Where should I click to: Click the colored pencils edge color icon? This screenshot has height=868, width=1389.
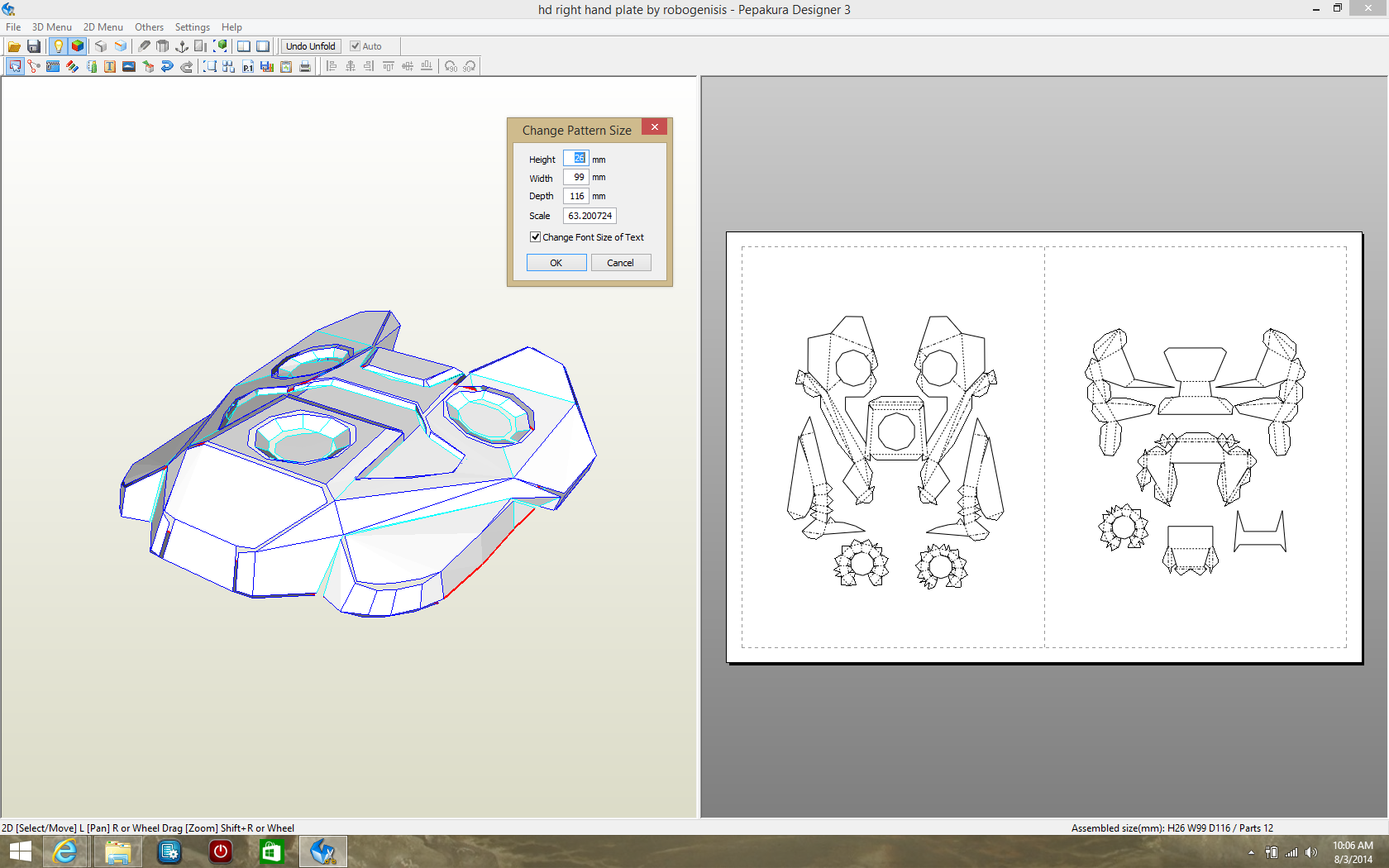click(72, 66)
